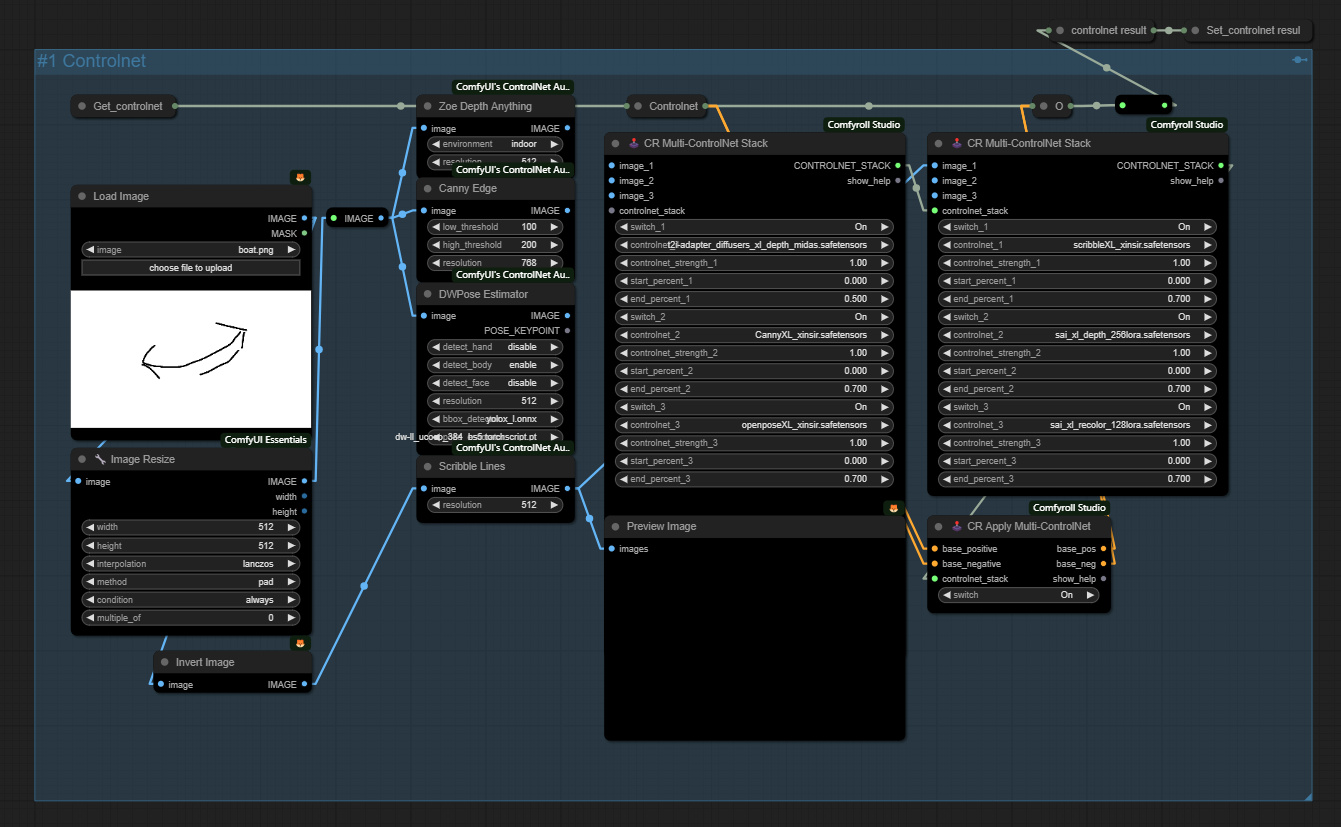Toggle detect_body in the DWPose Estimator node
Viewport: 1341px width, 827px height.
click(x=495, y=364)
